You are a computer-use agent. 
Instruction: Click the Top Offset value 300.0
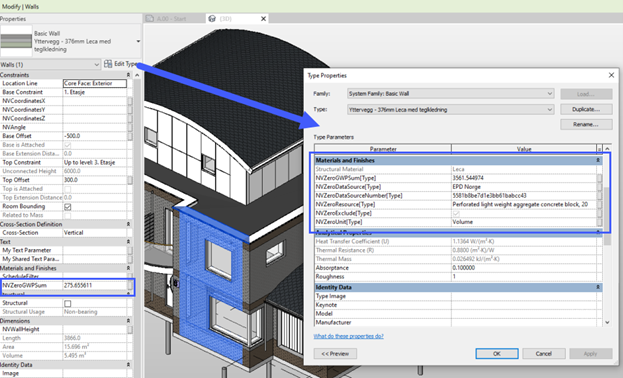coord(95,180)
